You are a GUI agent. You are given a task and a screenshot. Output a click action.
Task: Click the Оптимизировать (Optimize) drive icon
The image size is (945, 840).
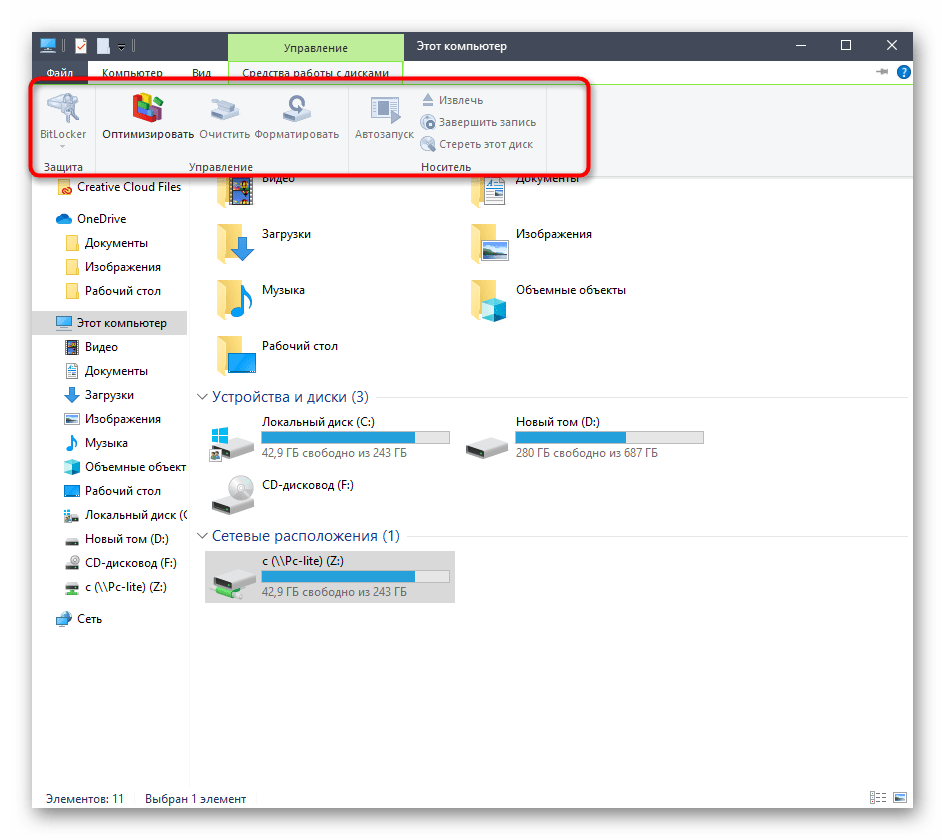click(x=148, y=109)
